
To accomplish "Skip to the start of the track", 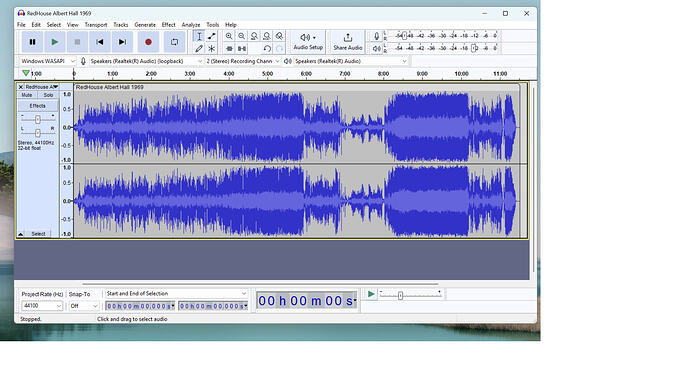I will (x=99, y=42).
